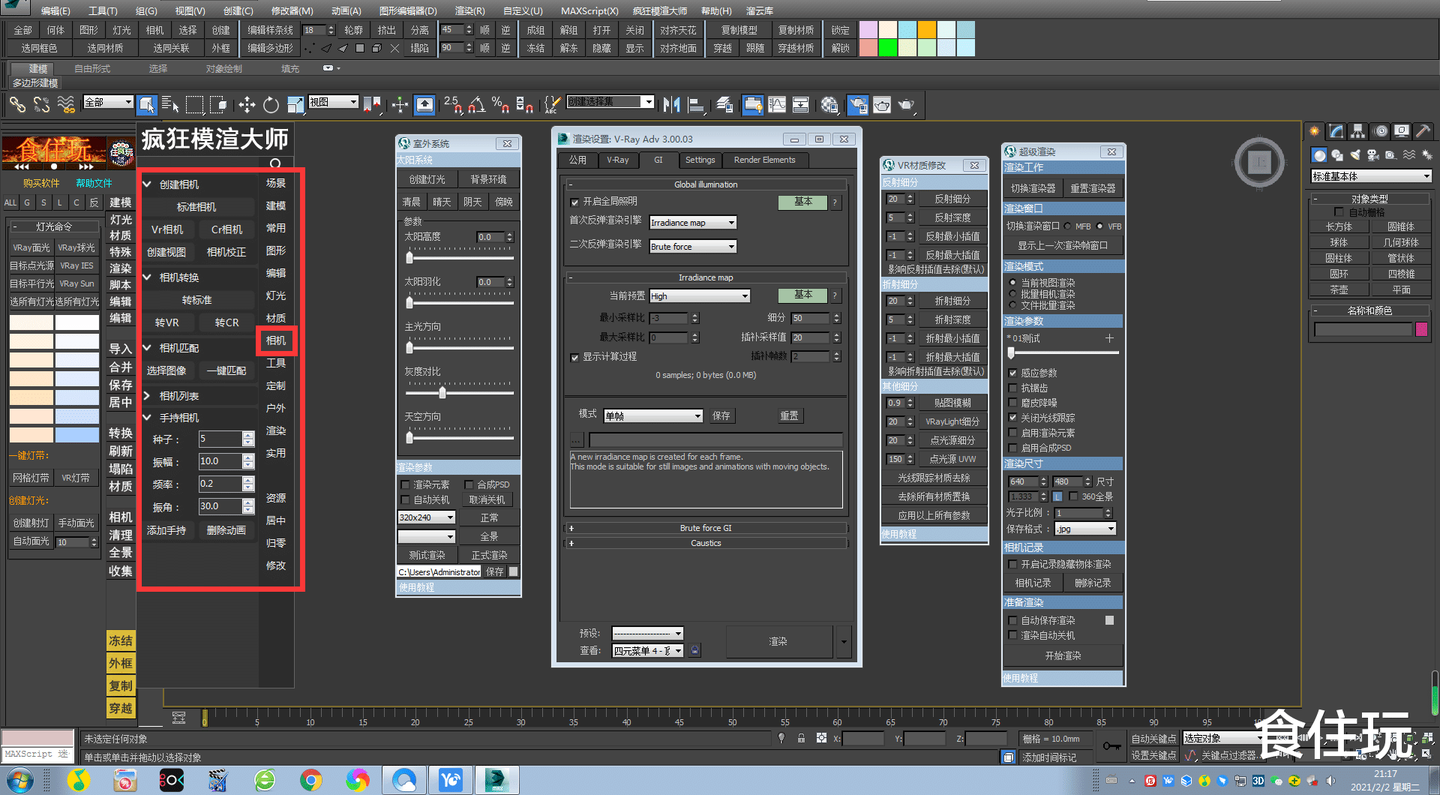1440x795 pixels.
Task: Enable the 抗锯齿 checkbox
Action: coord(1013,388)
